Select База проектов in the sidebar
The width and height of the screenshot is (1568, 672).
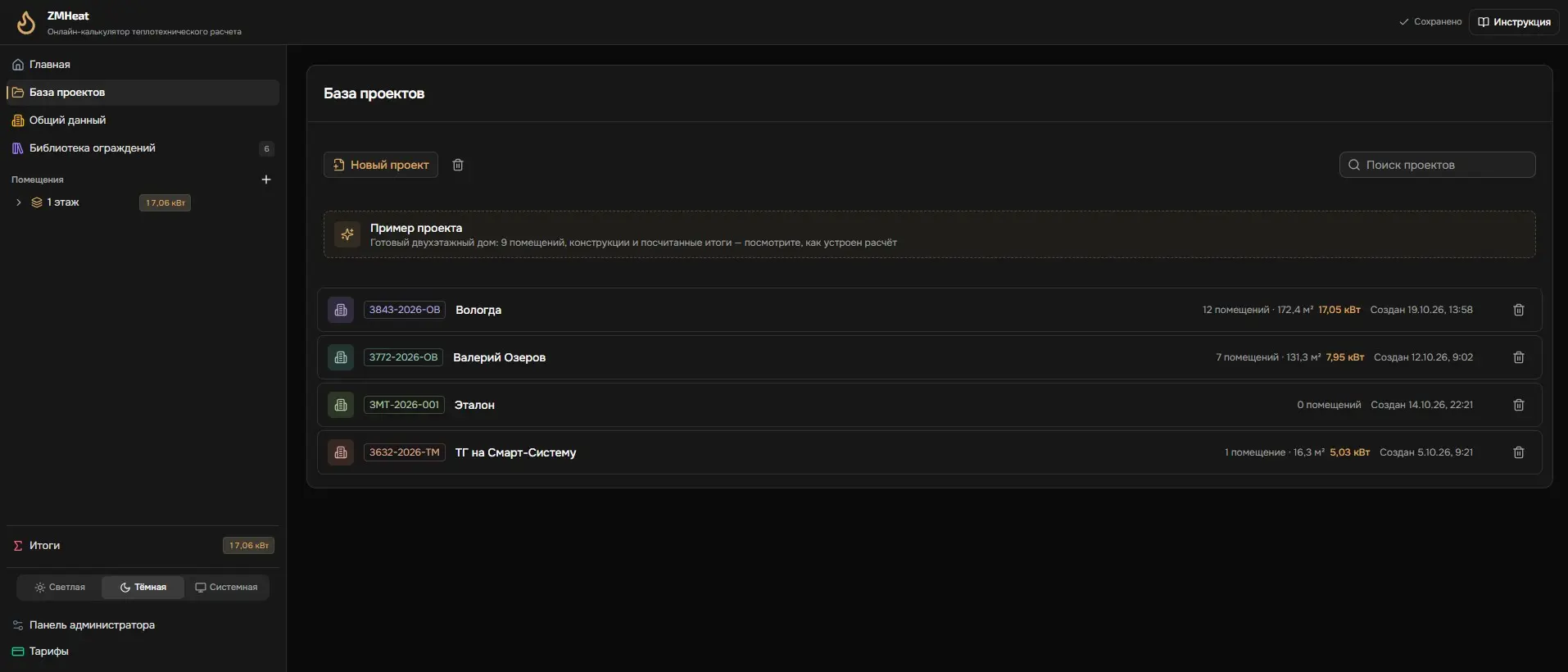[x=143, y=93]
